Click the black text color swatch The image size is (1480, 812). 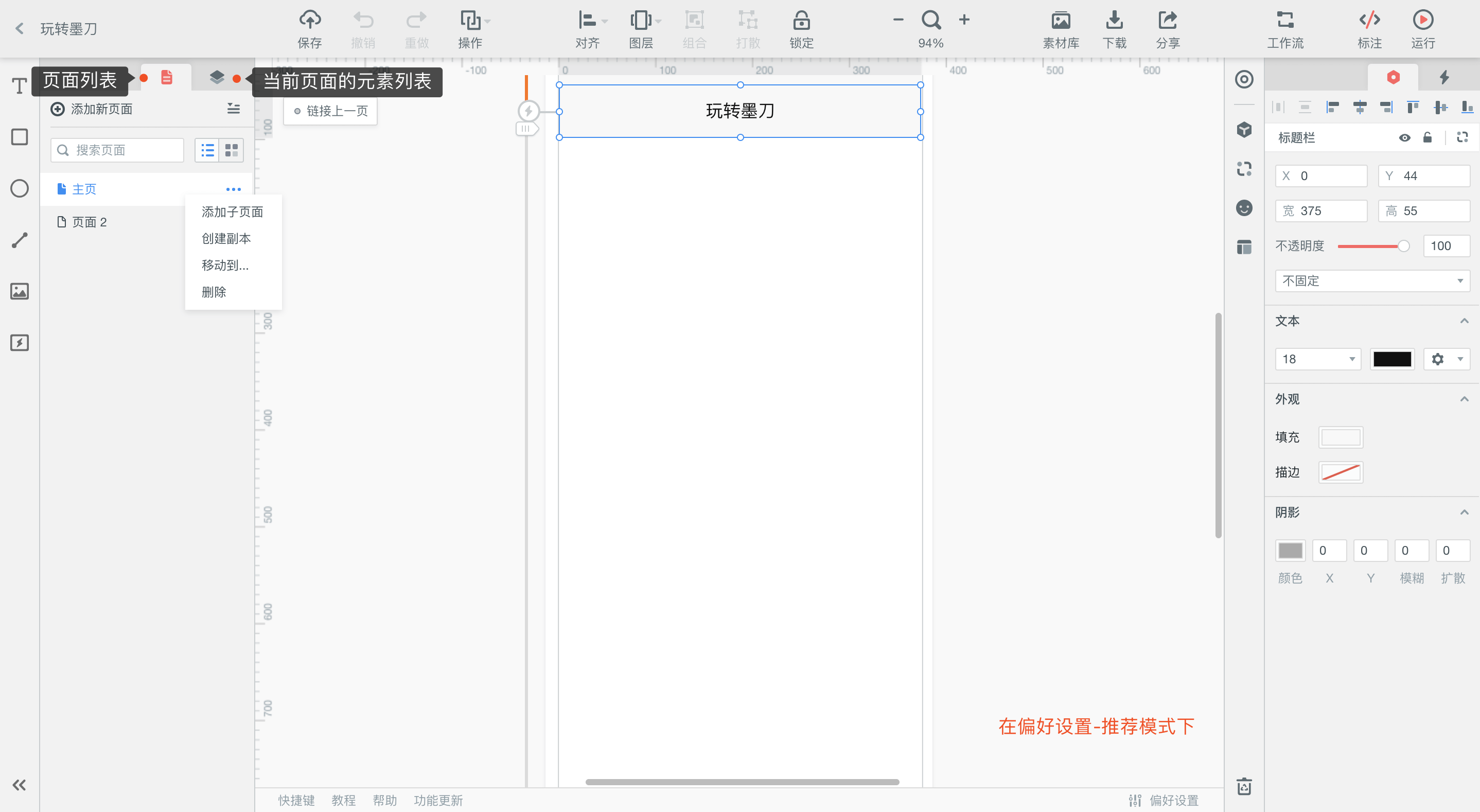coord(1391,359)
